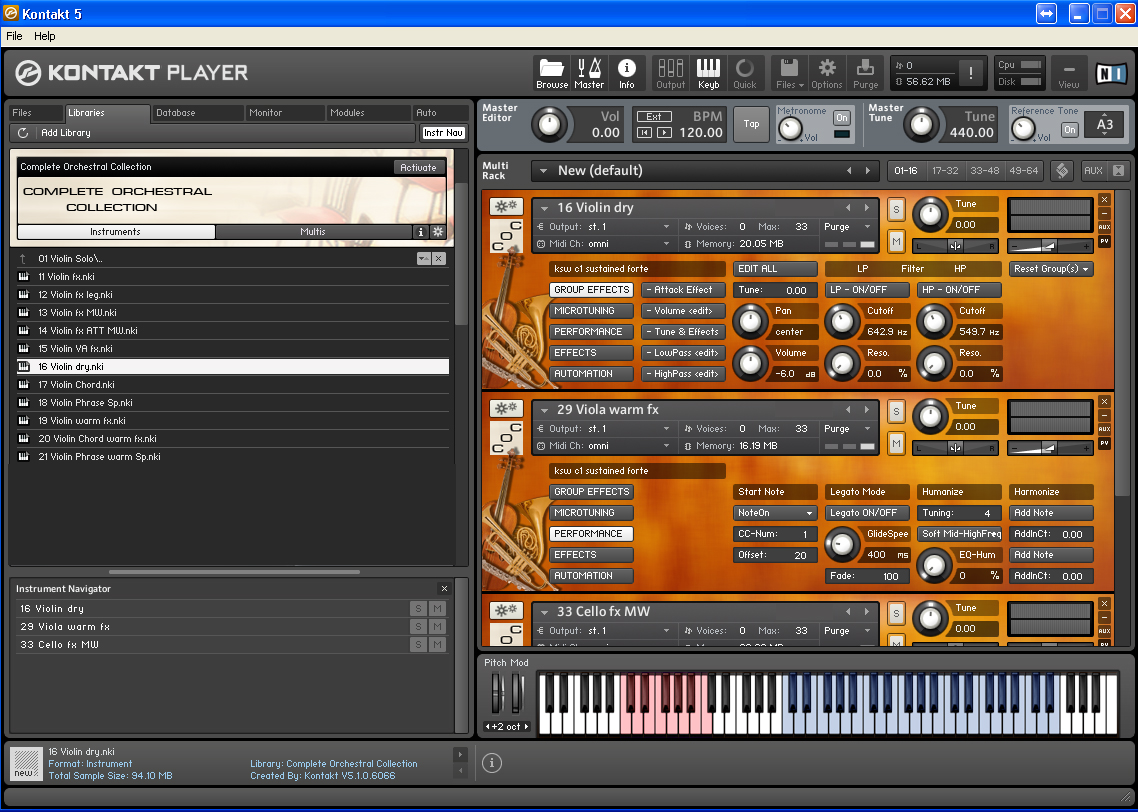
Task: Adjust the Master Editor Vol knob
Action: (x=549, y=124)
